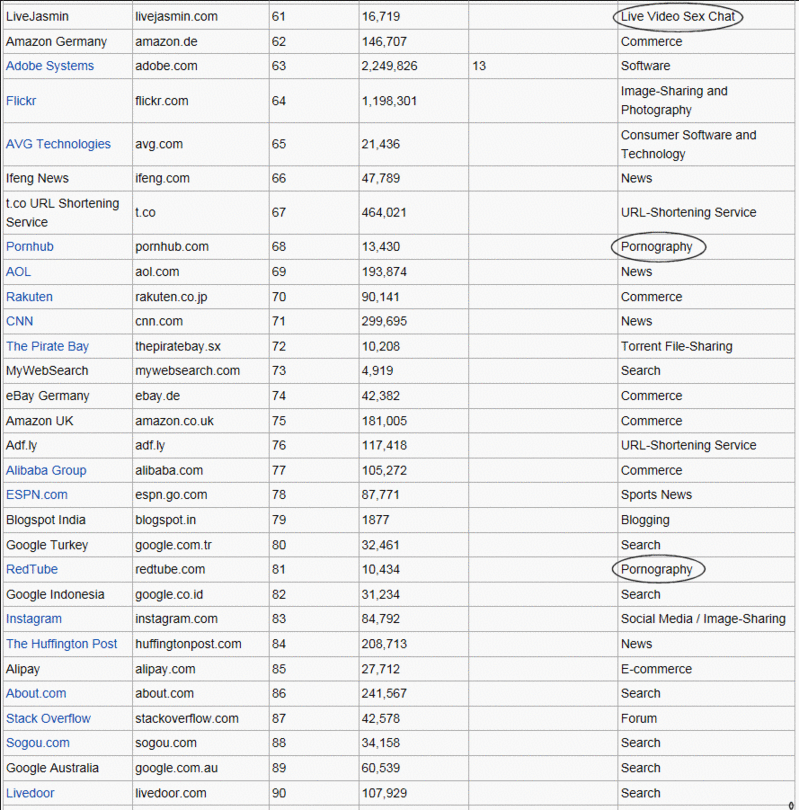Open the Adobe Systems link

pyautogui.click(x=50, y=66)
